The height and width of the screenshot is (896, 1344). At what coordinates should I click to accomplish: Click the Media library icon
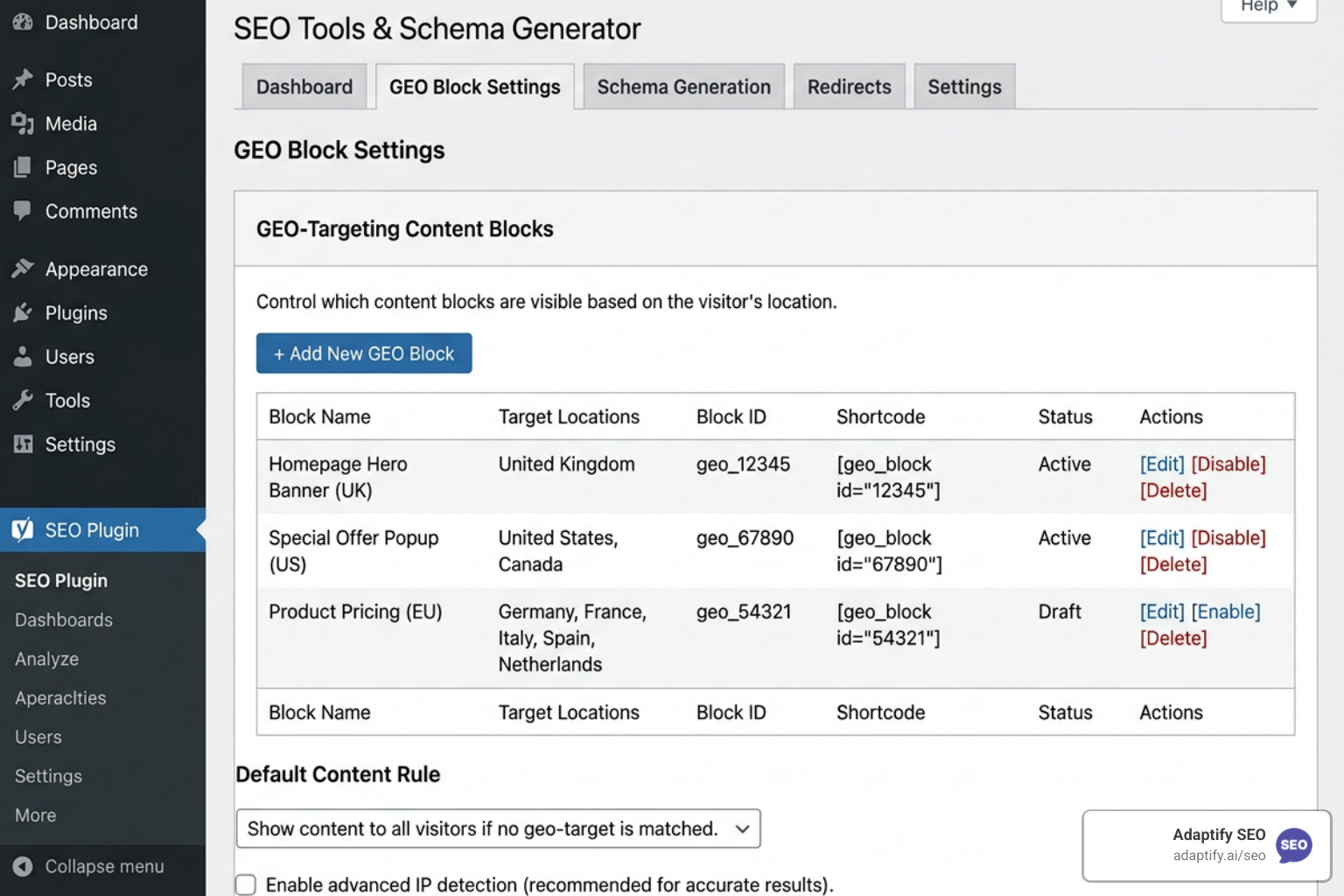point(23,123)
